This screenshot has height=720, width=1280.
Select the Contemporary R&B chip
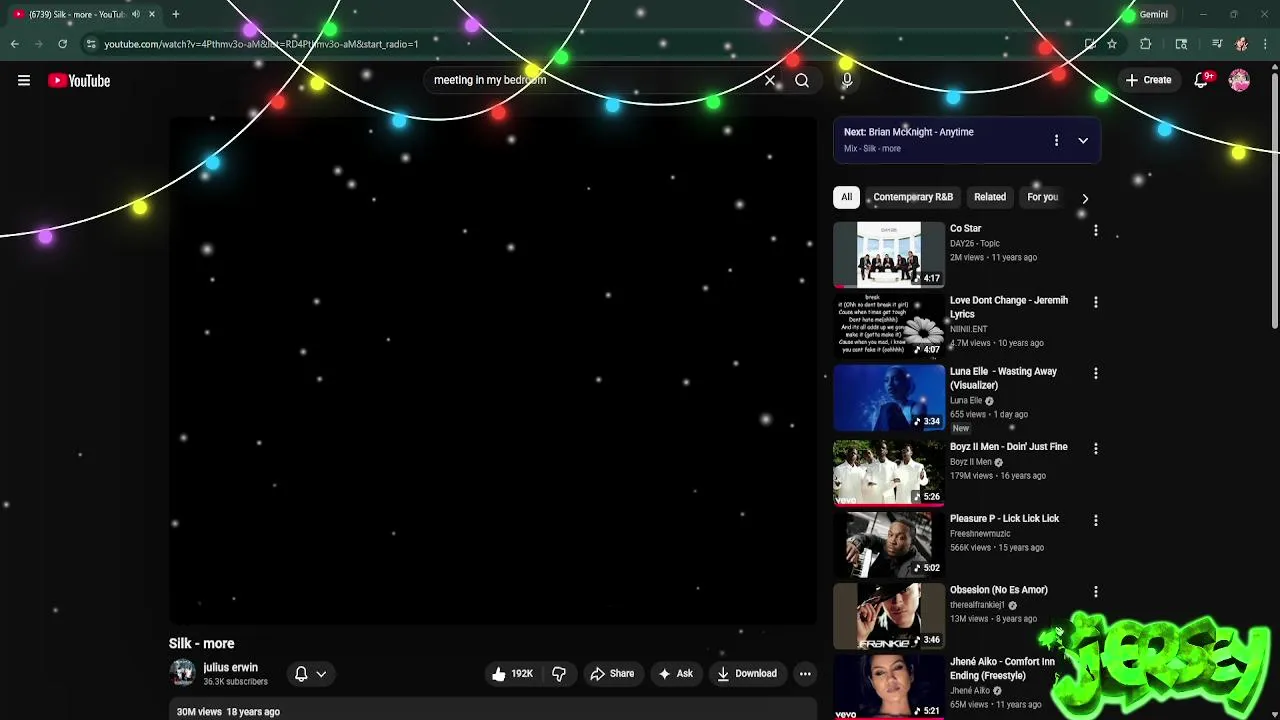(x=913, y=197)
